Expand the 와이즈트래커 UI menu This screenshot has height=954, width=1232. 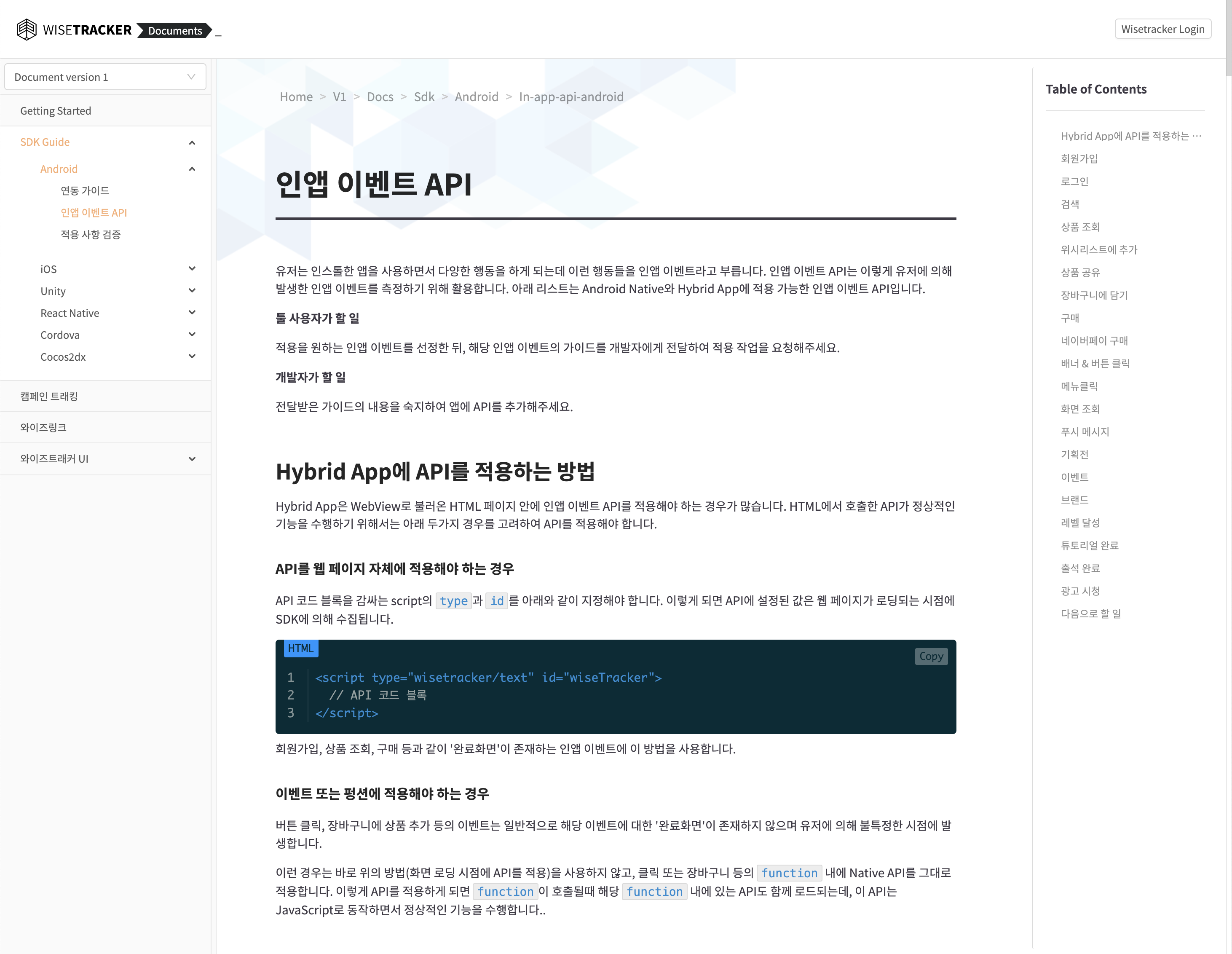coord(192,458)
